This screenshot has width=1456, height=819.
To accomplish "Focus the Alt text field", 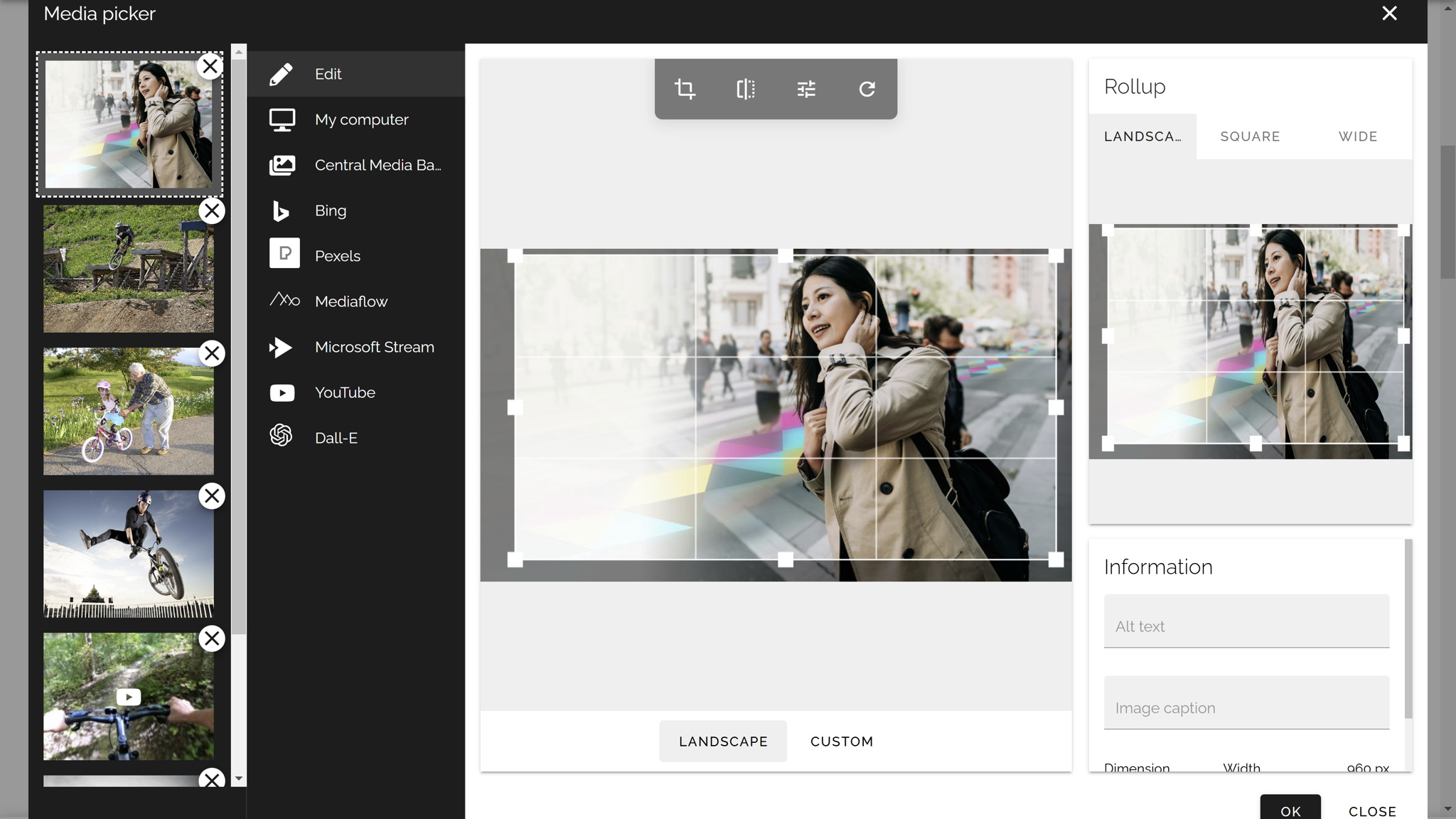I will (x=1246, y=621).
